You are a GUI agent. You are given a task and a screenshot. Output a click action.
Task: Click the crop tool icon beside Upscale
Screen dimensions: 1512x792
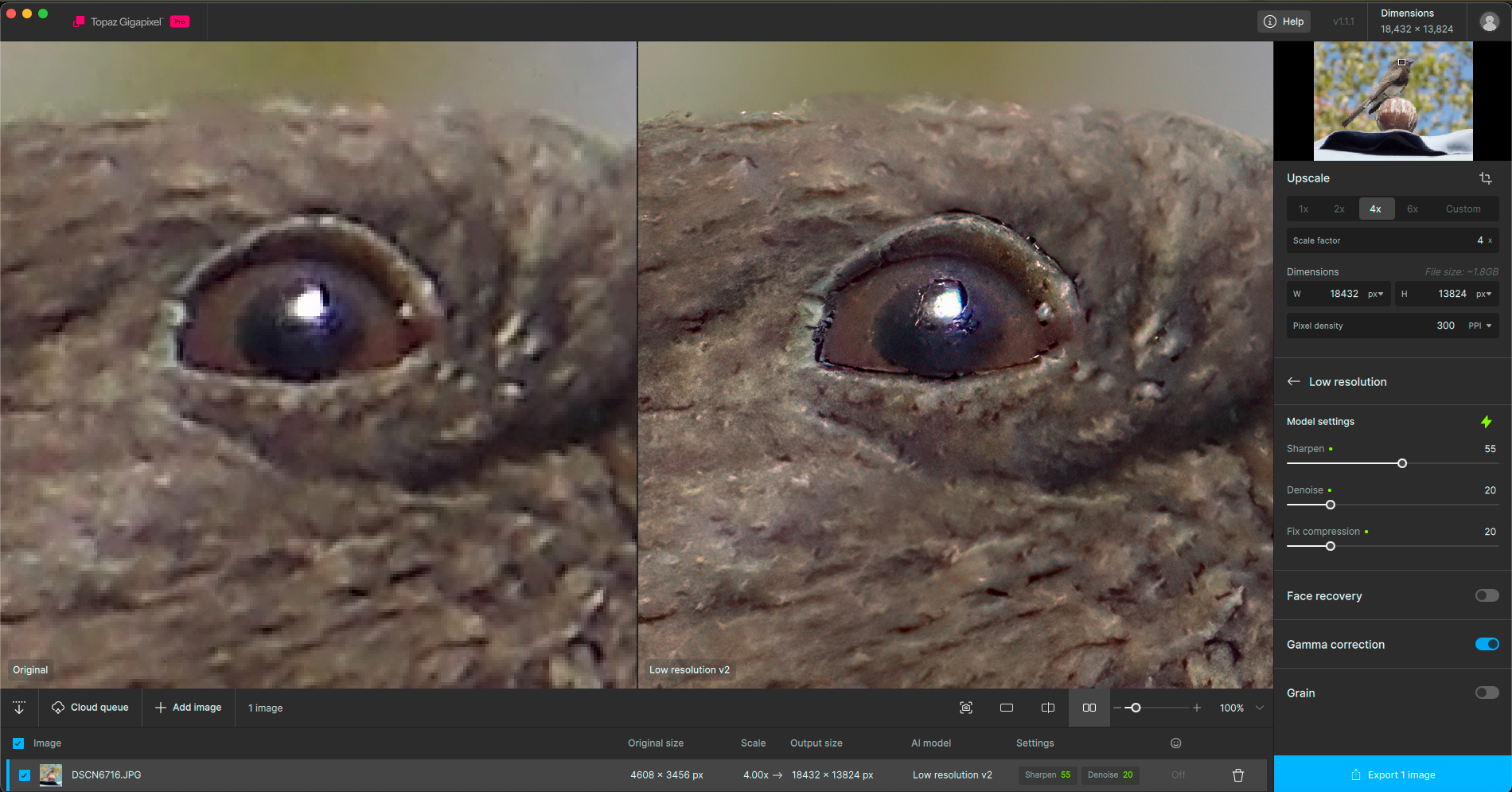click(x=1485, y=178)
